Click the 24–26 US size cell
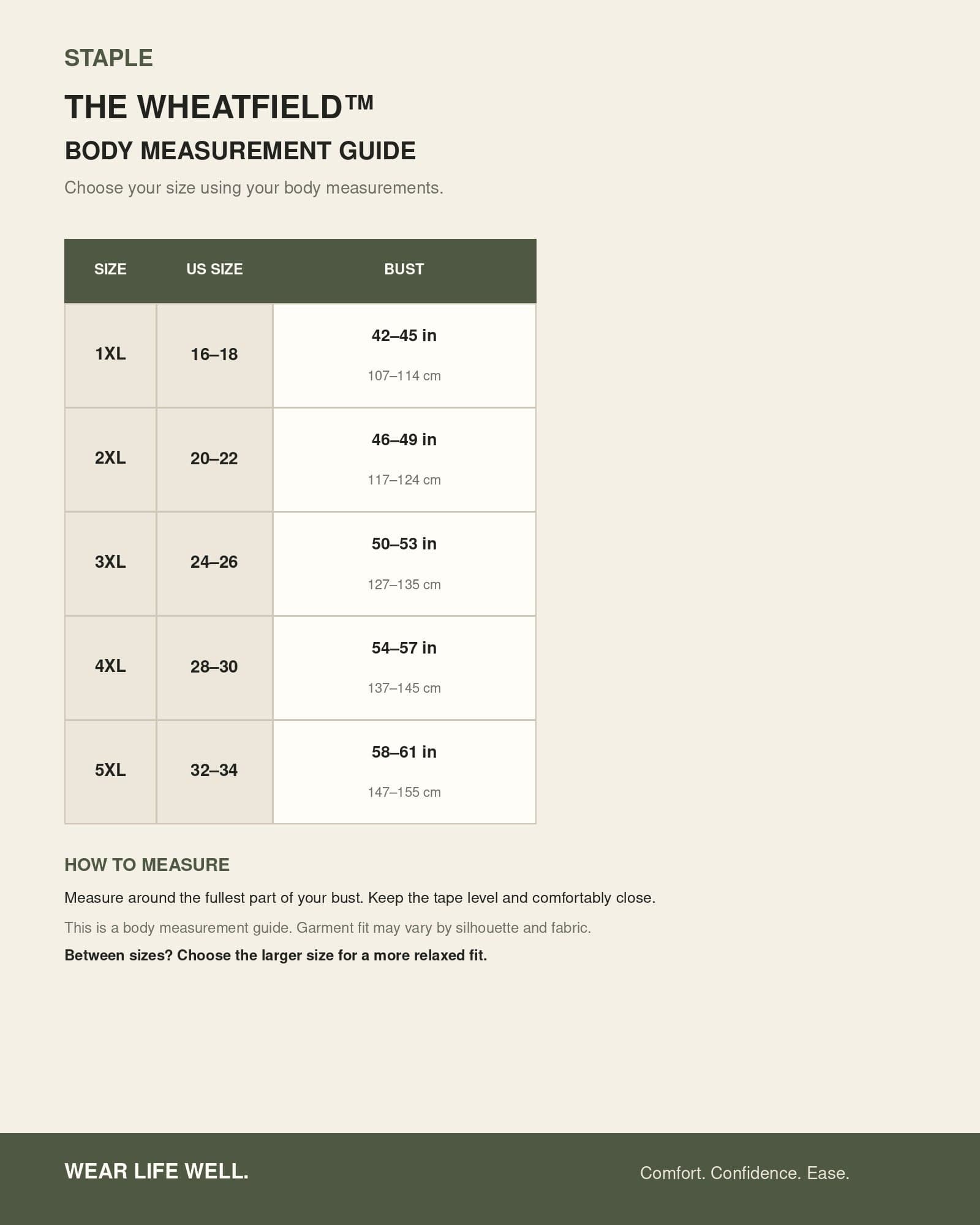The width and height of the screenshot is (980, 1225). pyautogui.click(x=214, y=563)
